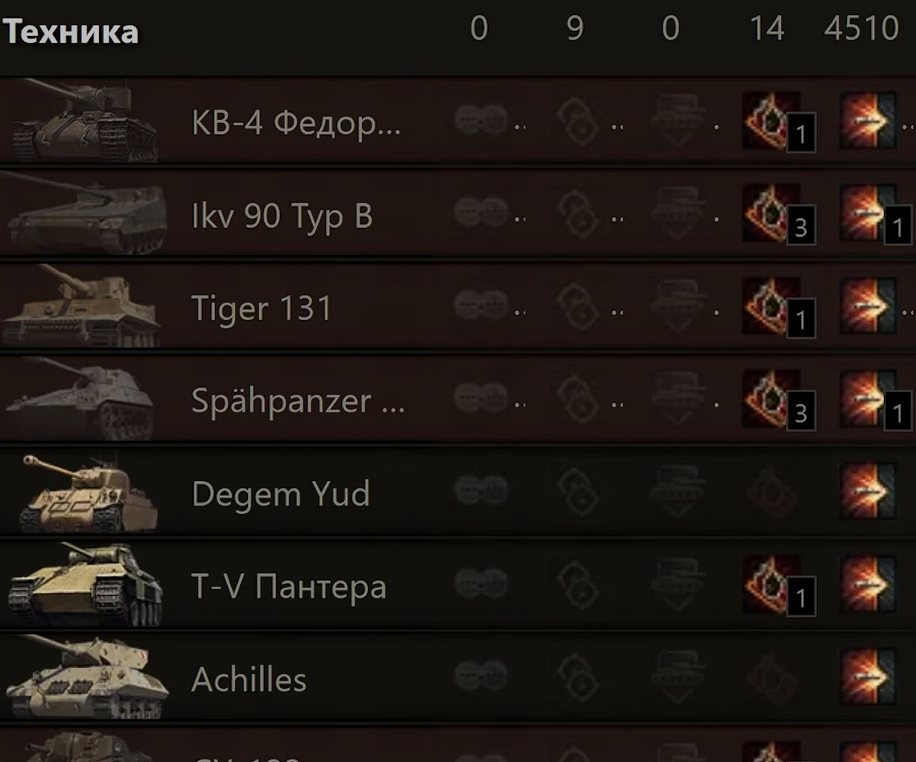This screenshot has width=916, height=762.
Task: Click the header column total showing 14
Action: pyautogui.click(x=766, y=27)
